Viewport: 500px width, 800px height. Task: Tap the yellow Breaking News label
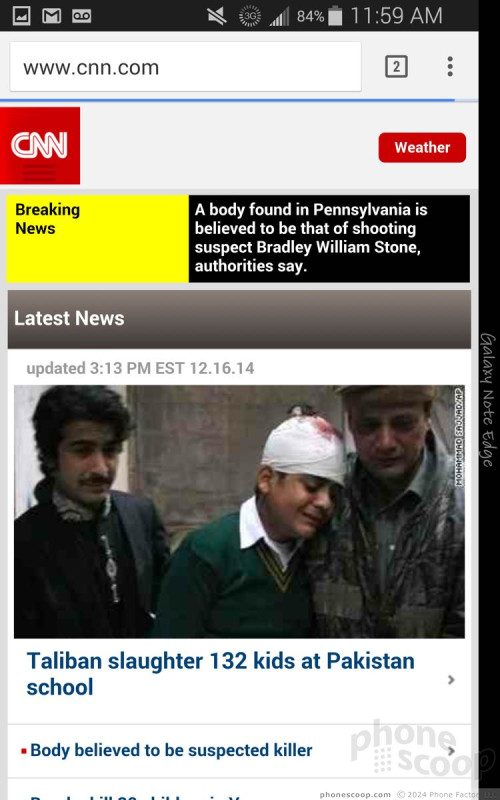tap(97, 238)
